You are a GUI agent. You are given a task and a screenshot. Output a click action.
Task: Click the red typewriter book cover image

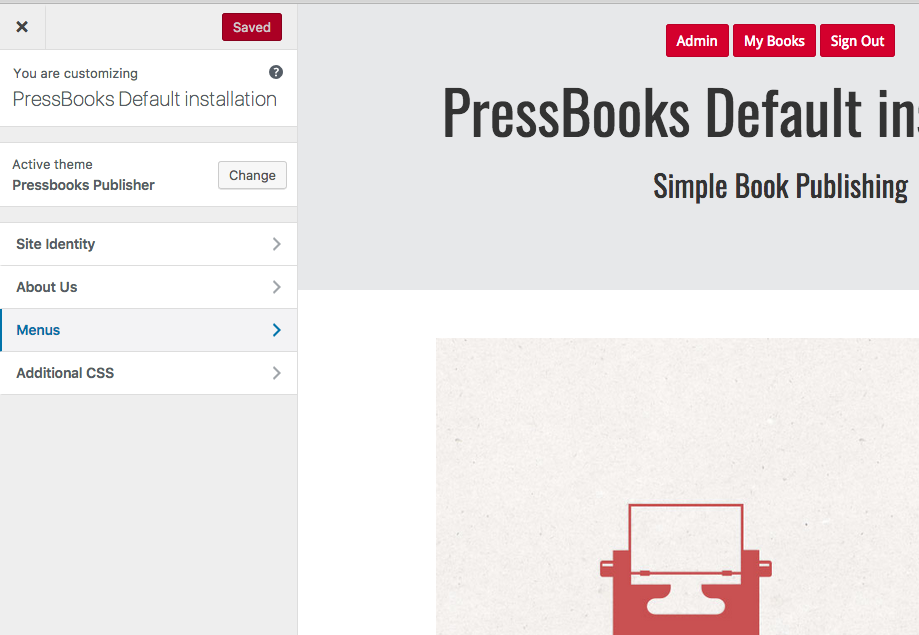[677, 487]
